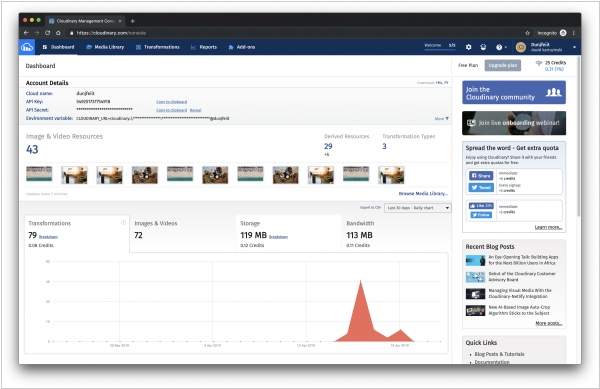Open the help question mark menu

(501, 47)
